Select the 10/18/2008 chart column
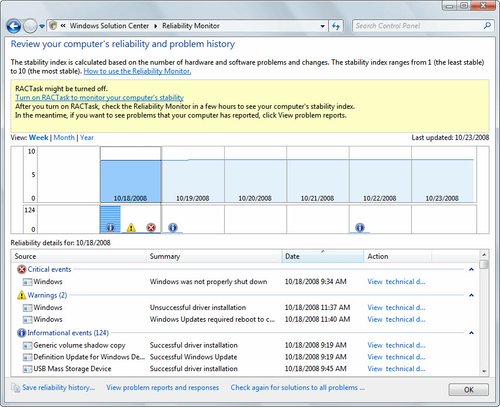Viewport: 500px width, 407px height. 130,175
